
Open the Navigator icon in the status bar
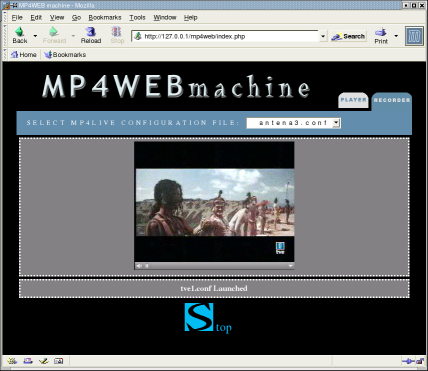(x=12, y=361)
